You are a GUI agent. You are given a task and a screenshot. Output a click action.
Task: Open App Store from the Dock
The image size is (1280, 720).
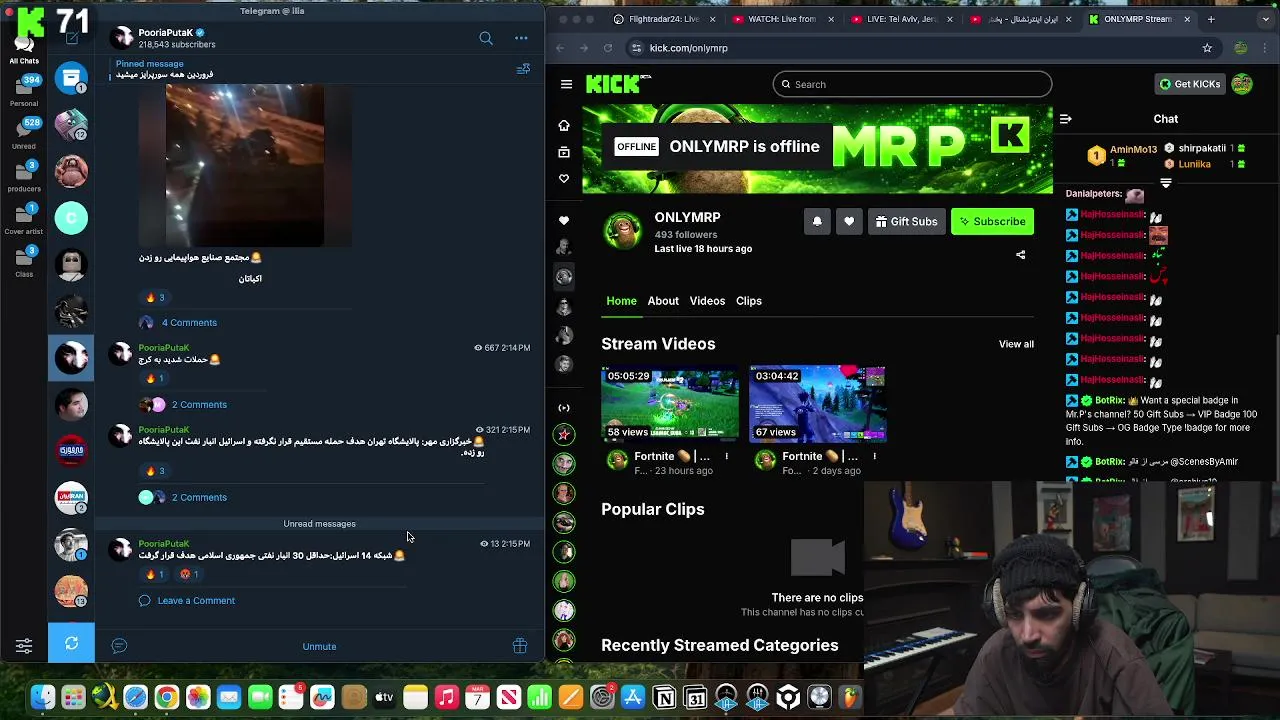[x=633, y=698]
